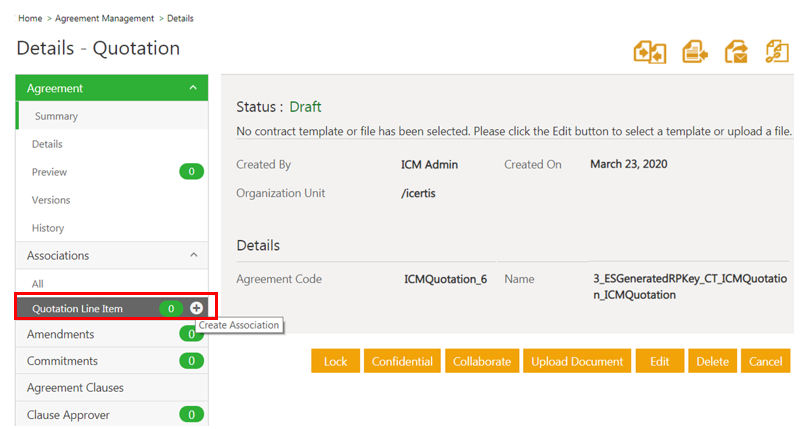Click the document import arrow icon
The image size is (810, 429).
point(695,51)
